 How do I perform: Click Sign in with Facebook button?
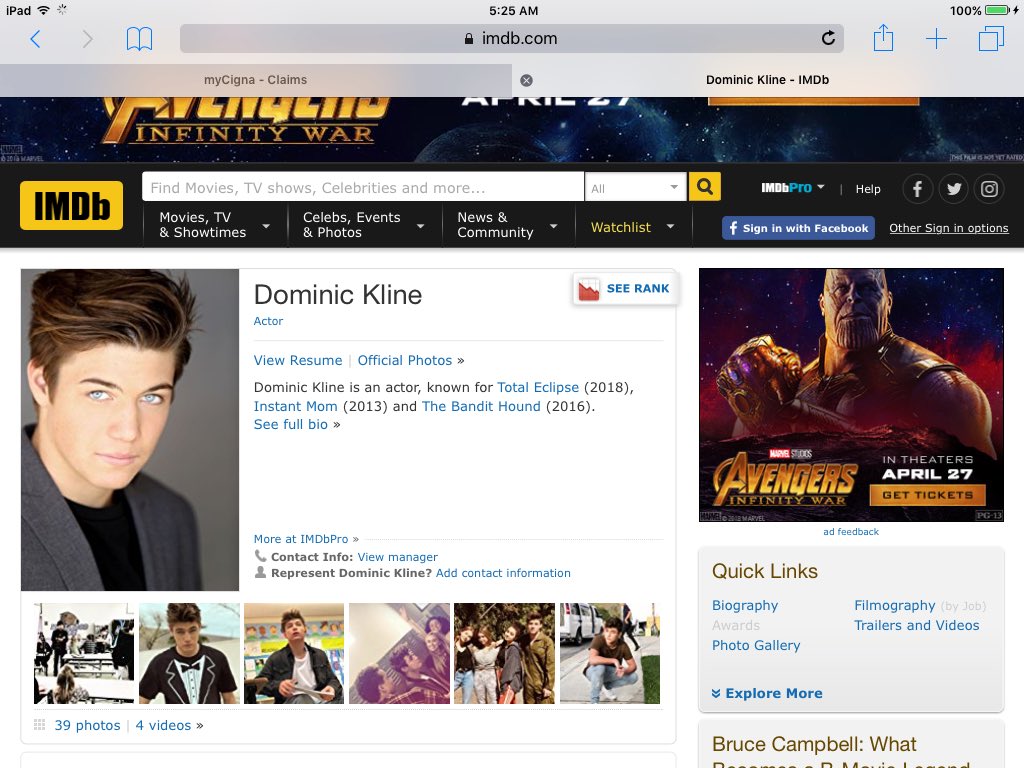[x=798, y=228]
